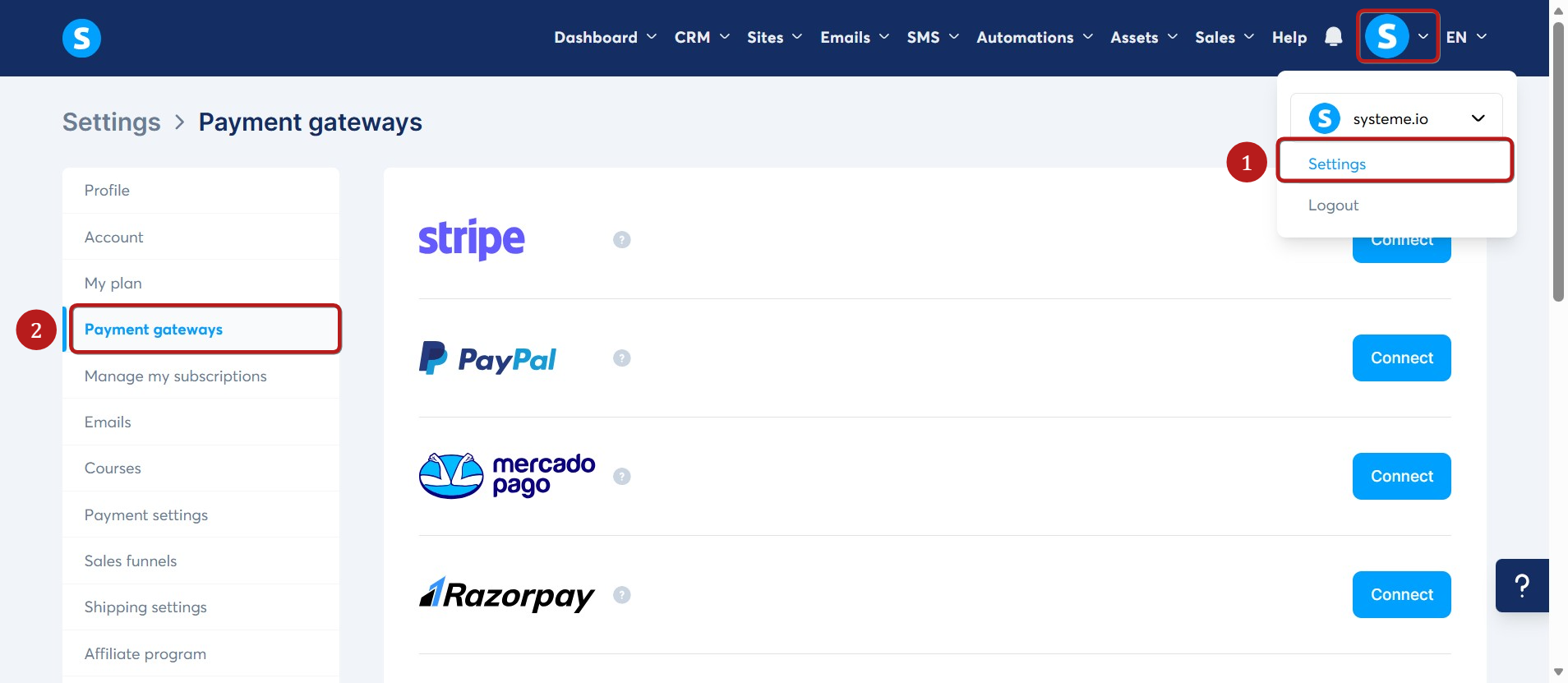Click the page vertical scrollbar thumb

tap(1558, 162)
